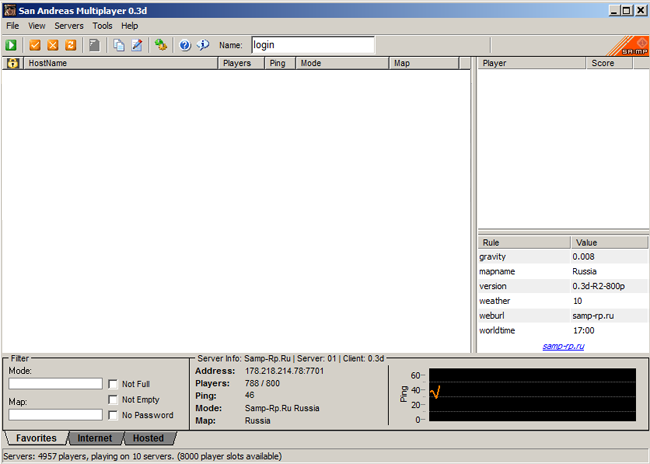Click the black ping graph area
The width and height of the screenshot is (650, 464).
click(532, 395)
